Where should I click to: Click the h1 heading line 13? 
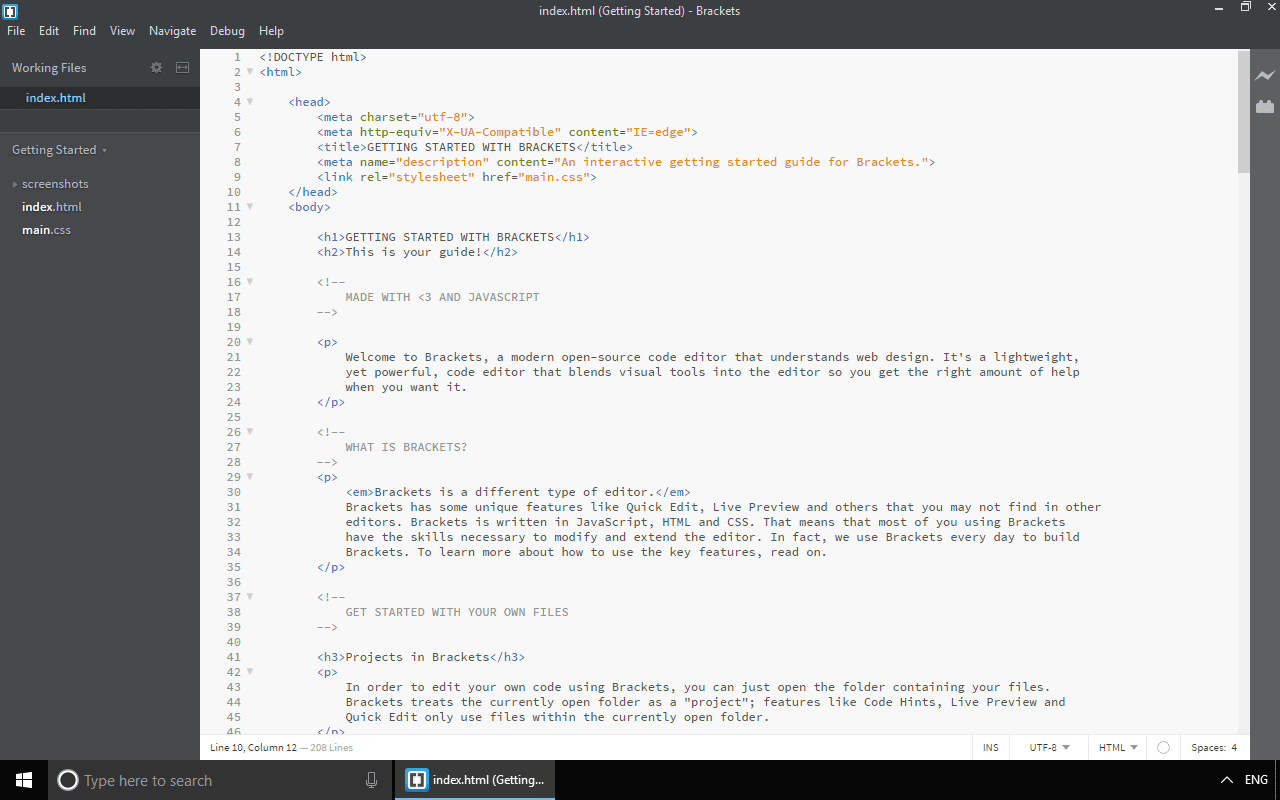454,237
